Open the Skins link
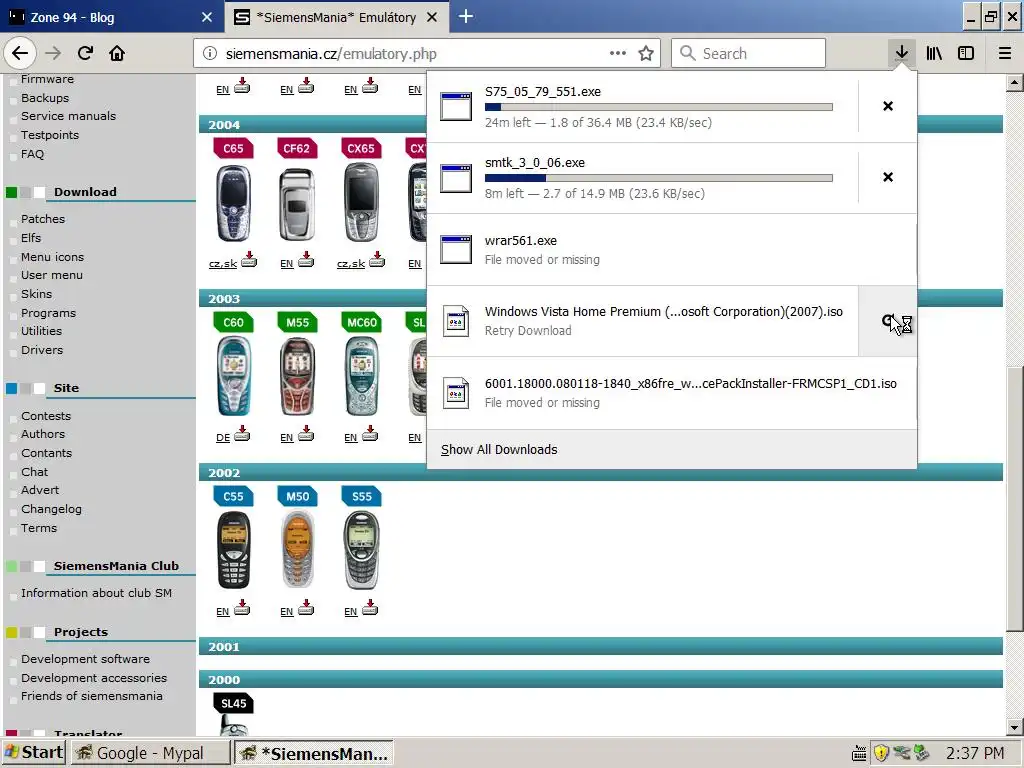This screenshot has width=1024, height=768. [x=37, y=294]
